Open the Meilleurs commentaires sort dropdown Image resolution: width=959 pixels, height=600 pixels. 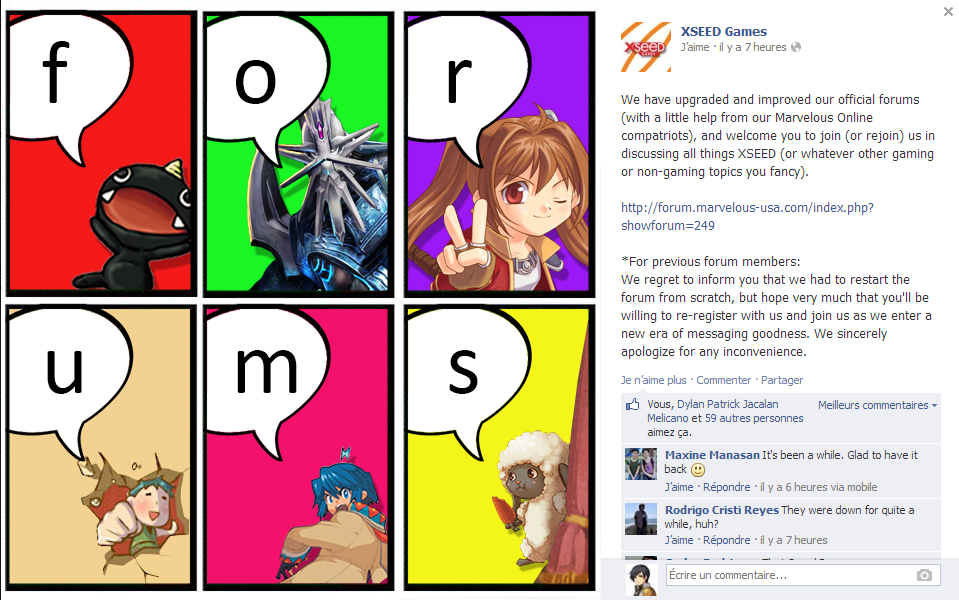point(878,405)
